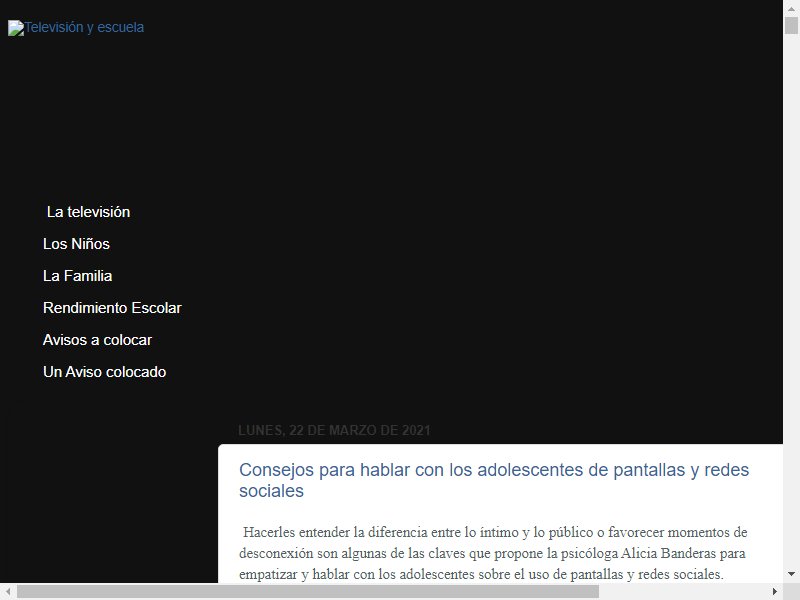800x600 pixels.
Task: Click the vertical scrollbar down arrow
Action: click(791, 574)
